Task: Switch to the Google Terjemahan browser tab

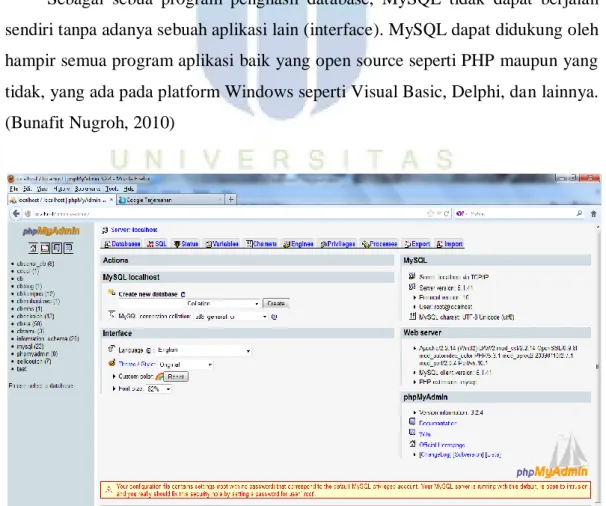Action: click(170, 200)
